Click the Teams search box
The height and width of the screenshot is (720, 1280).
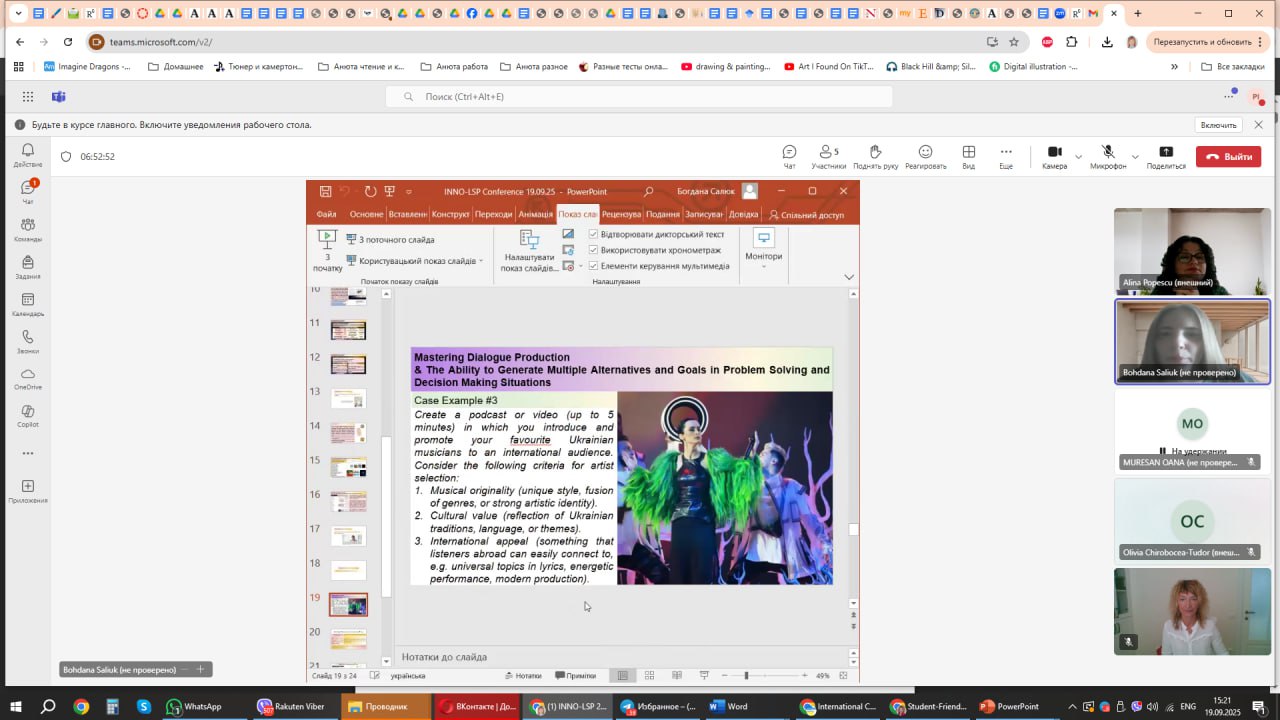639,97
